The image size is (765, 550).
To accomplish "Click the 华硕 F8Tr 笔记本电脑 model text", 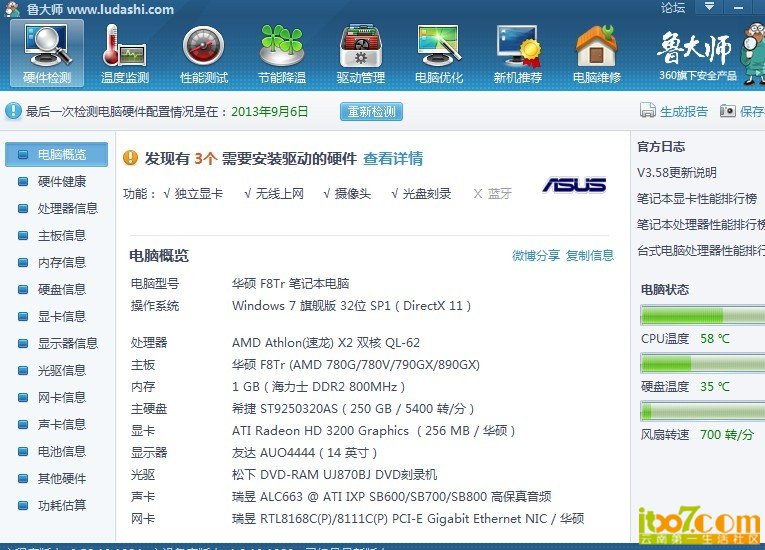I will (290, 284).
